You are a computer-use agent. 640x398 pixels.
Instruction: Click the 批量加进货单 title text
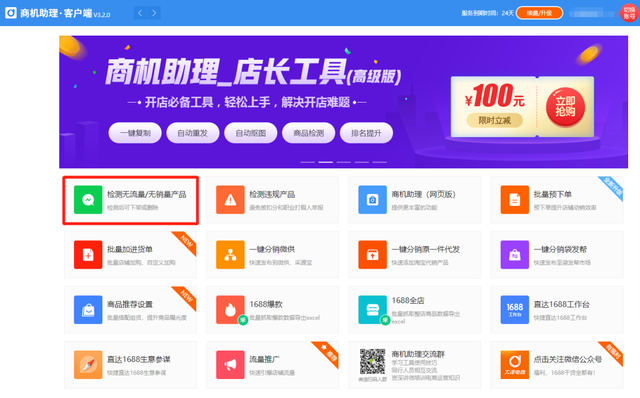(130, 249)
